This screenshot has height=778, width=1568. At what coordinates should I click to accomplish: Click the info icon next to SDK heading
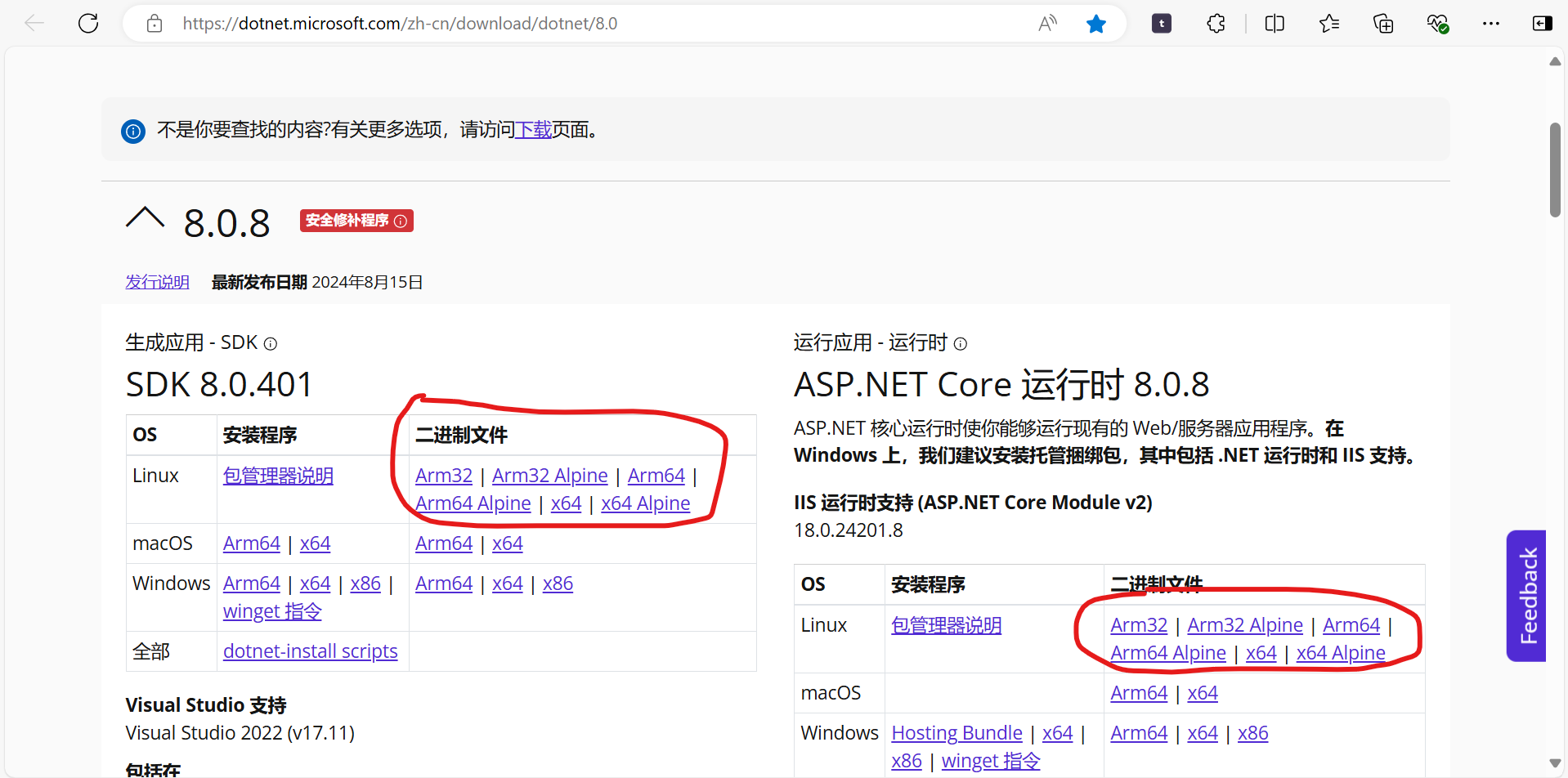pos(271,344)
